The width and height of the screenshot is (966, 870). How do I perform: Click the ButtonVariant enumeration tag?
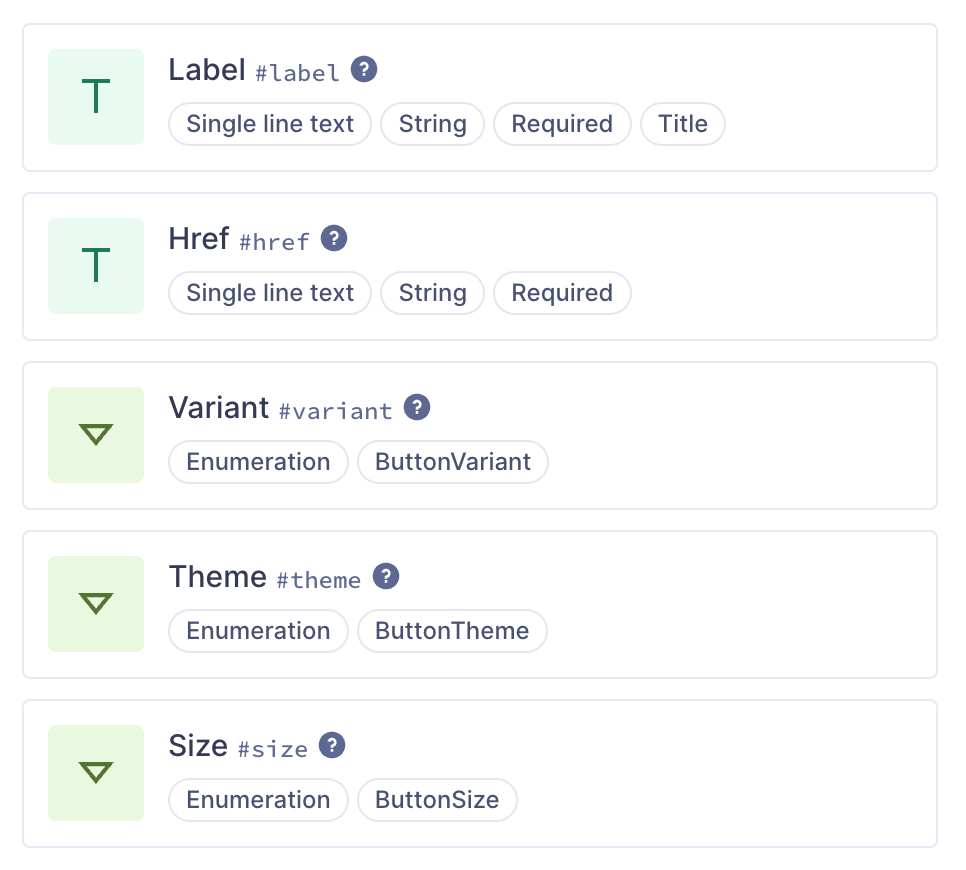coord(452,462)
